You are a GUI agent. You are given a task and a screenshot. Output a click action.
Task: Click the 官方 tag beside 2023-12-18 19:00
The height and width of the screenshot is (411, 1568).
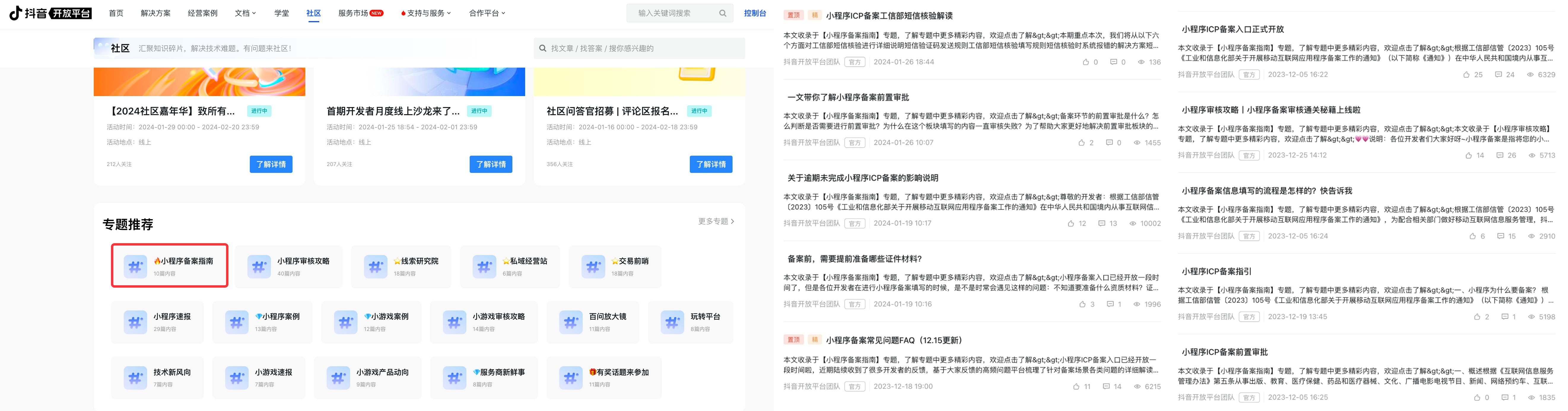pos(854,387)
